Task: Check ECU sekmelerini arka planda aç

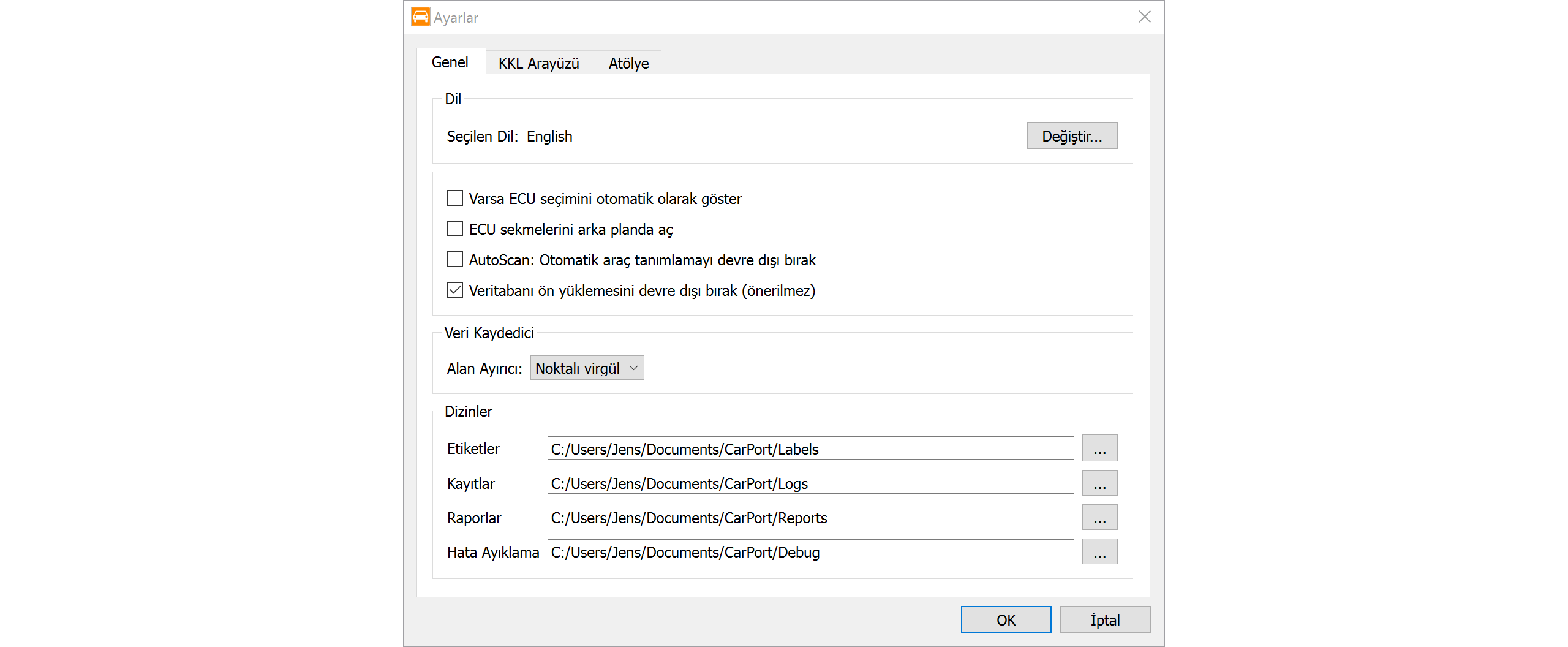Action: [x=455, y=229]
